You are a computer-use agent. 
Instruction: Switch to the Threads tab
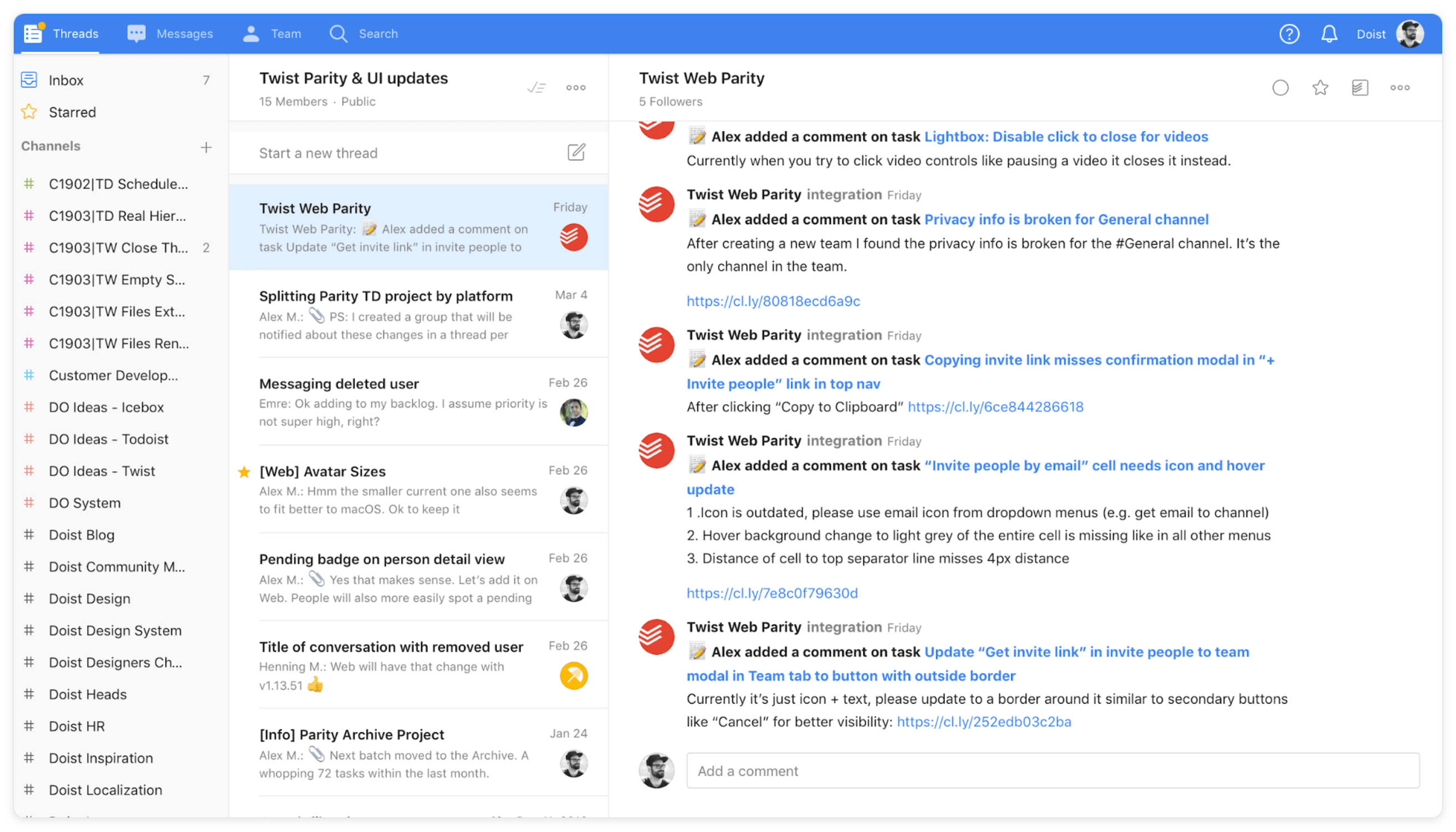60,34
